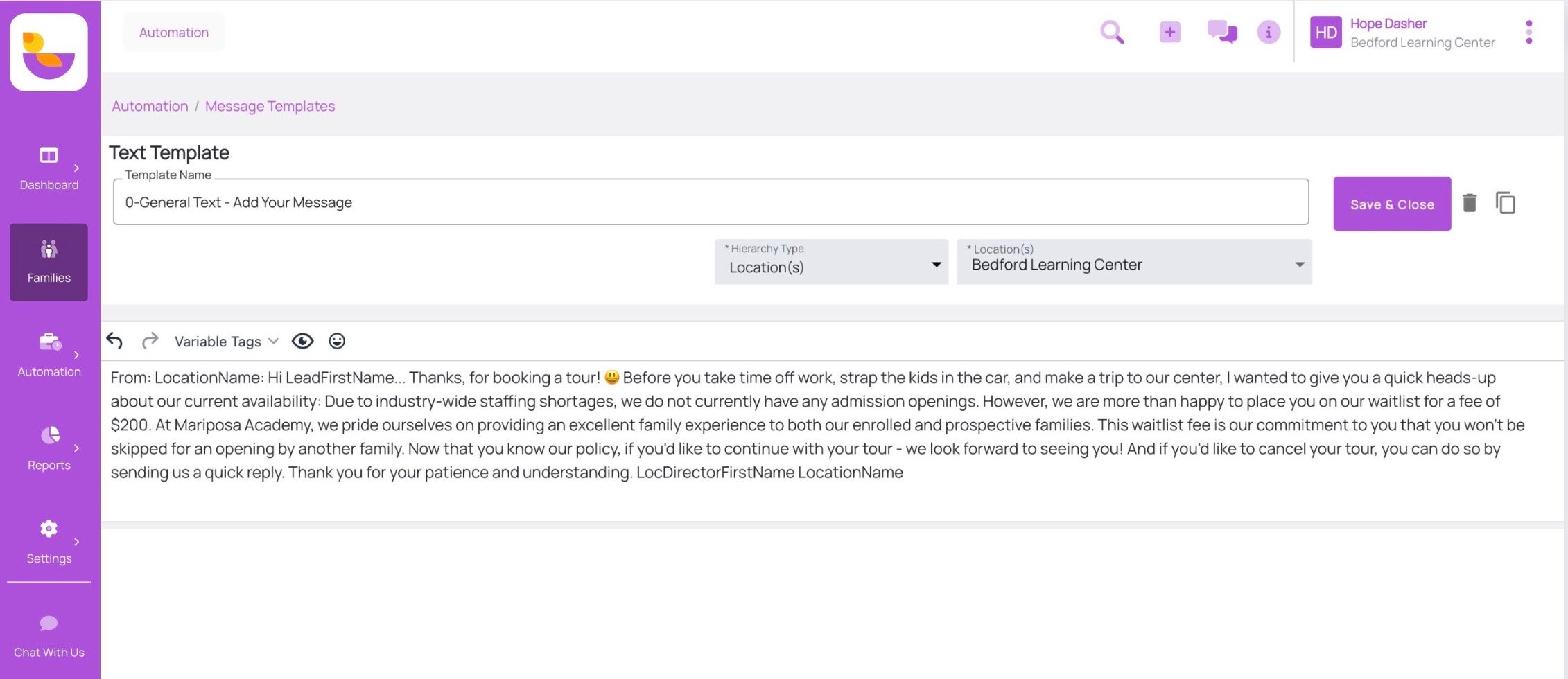
Task: Open Reports in the sidebar
Action: pyautogui.click(x=49, y=448)
